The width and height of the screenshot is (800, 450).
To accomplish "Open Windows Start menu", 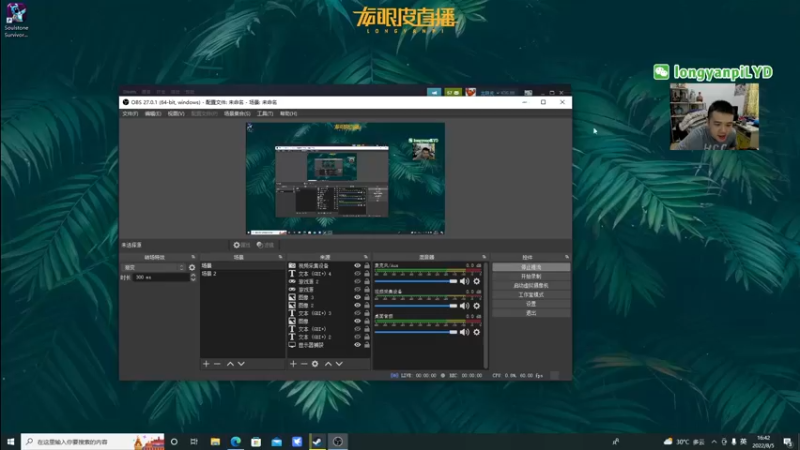I will point(10,441).
